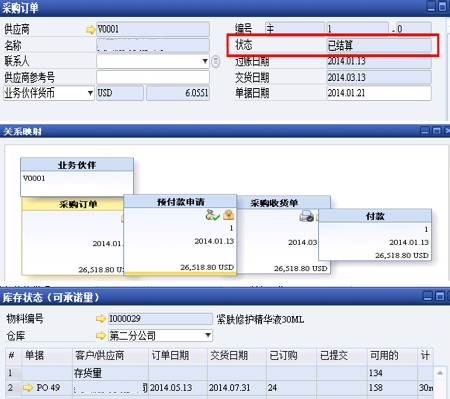Screen dimensions: 450x399
Task: Click the golden link arrow beside supplier V0001
Action: point(90,30)
